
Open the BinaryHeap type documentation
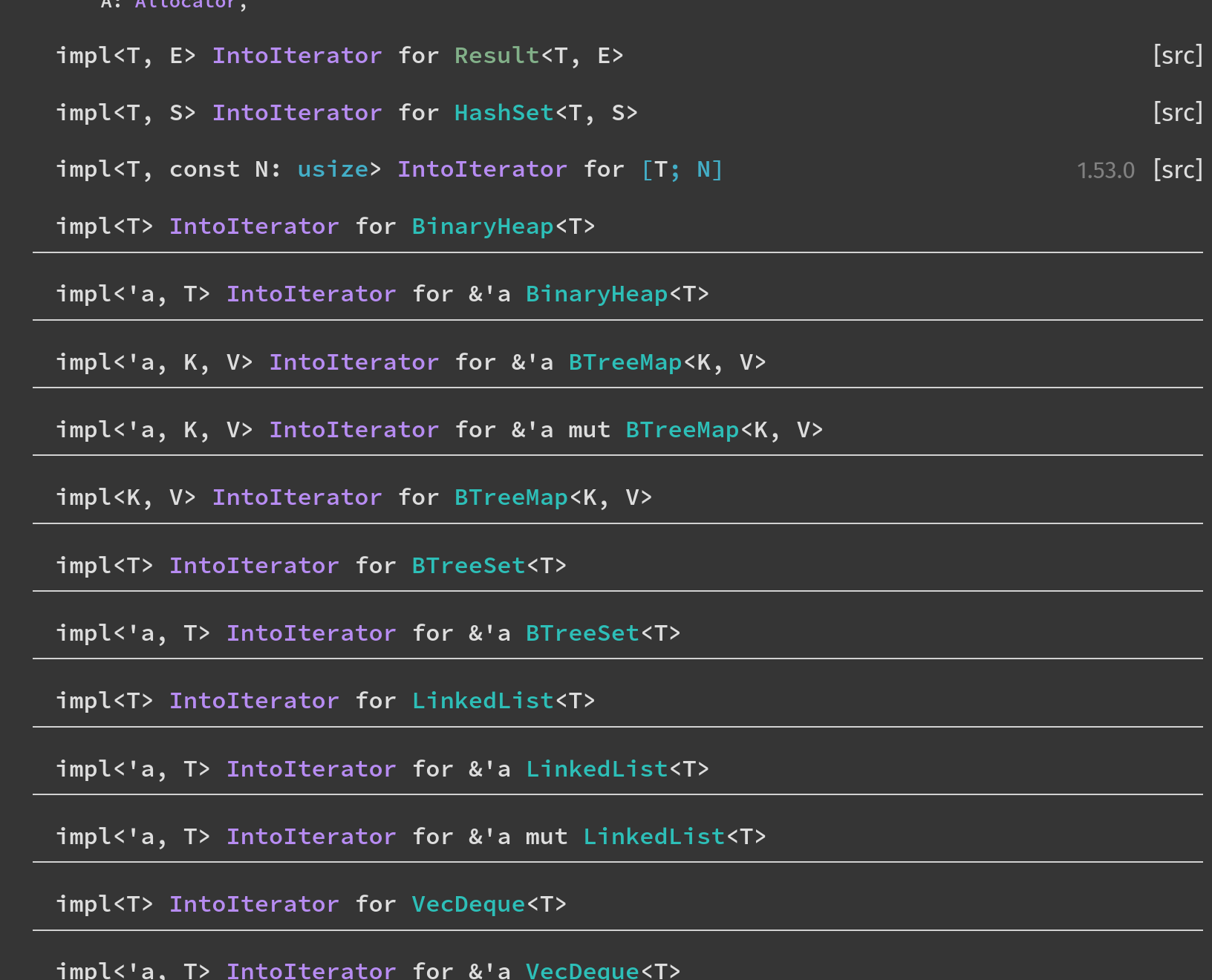pyautogui.click(x=482, y=226)
